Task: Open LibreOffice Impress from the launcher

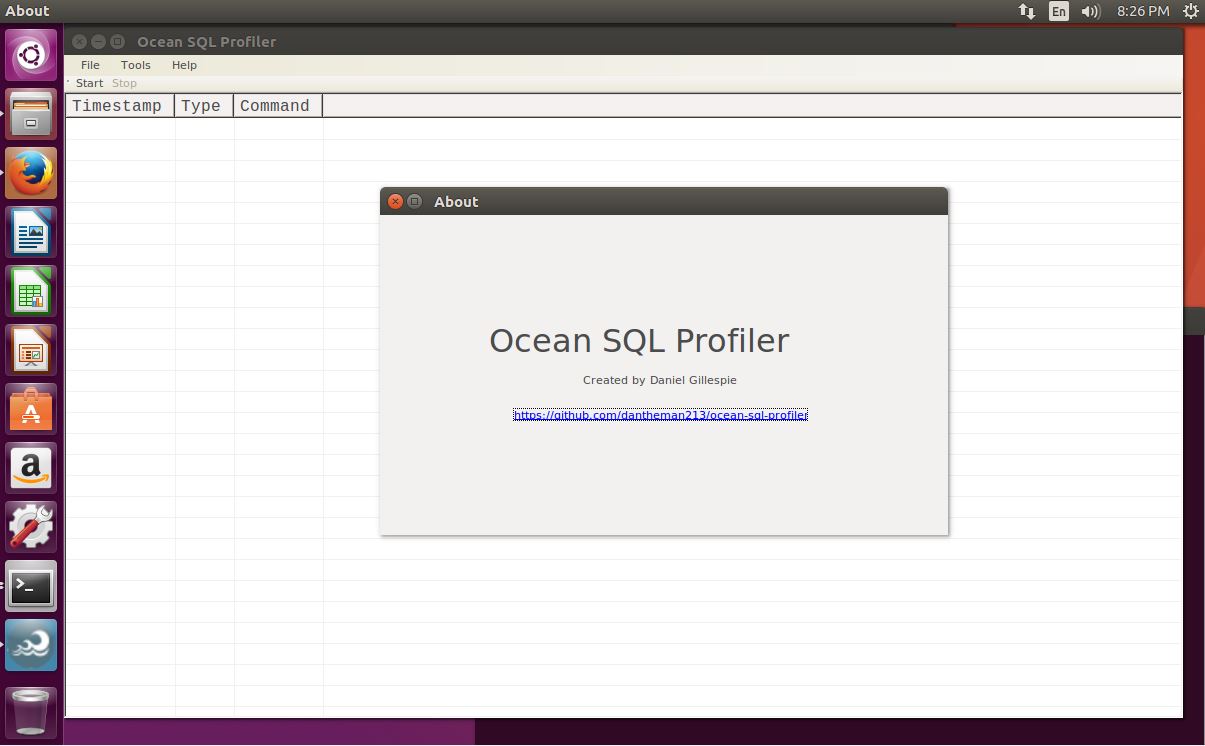Action: point(30,350)
